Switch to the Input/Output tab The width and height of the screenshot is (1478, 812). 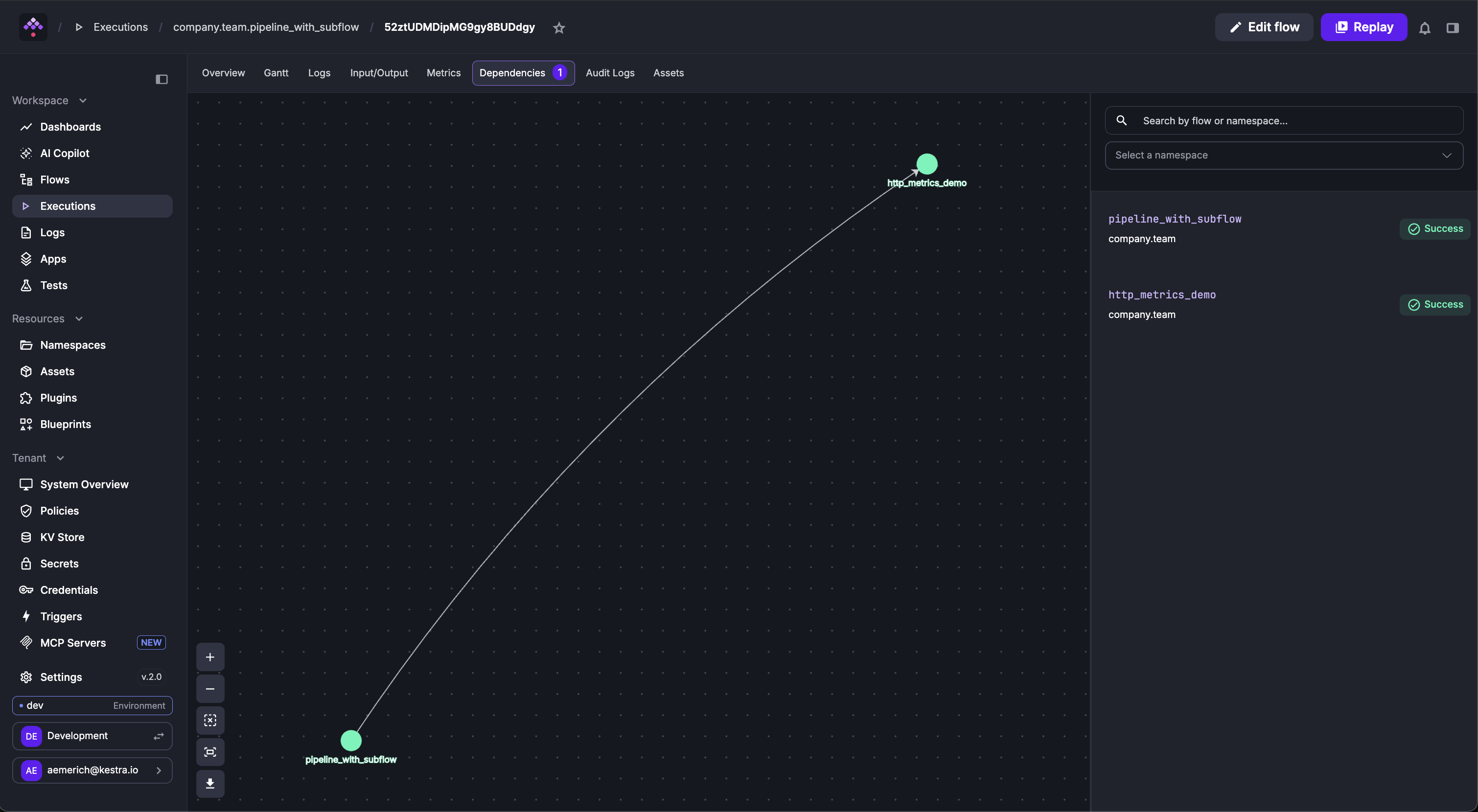pyautogui.click(x=379, y=73)
